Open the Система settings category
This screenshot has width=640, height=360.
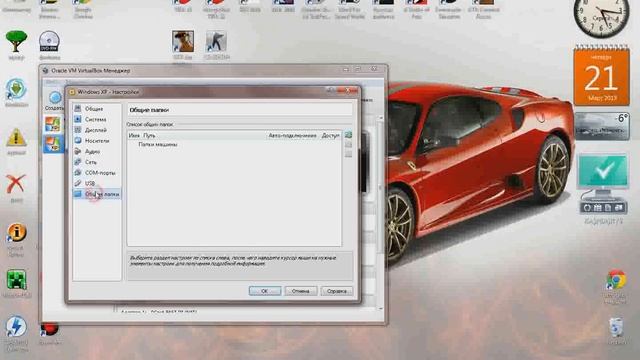96,119
